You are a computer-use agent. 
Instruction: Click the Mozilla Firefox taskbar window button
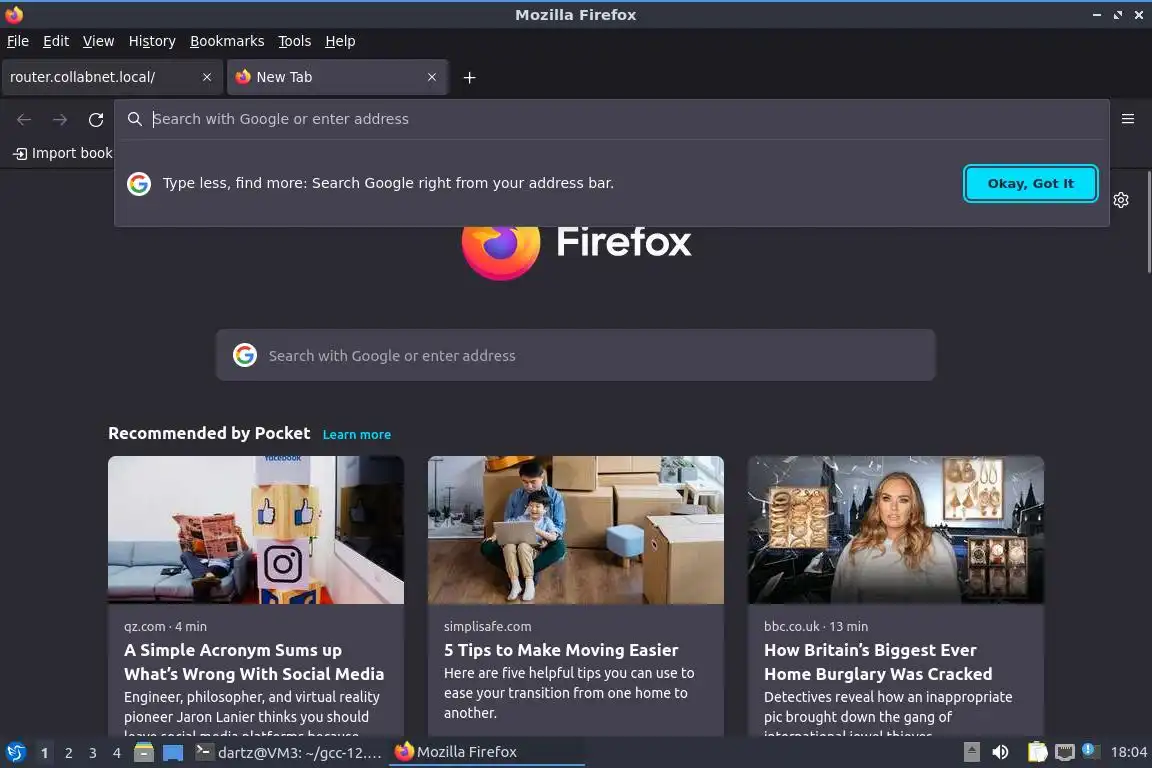point(486,753)
